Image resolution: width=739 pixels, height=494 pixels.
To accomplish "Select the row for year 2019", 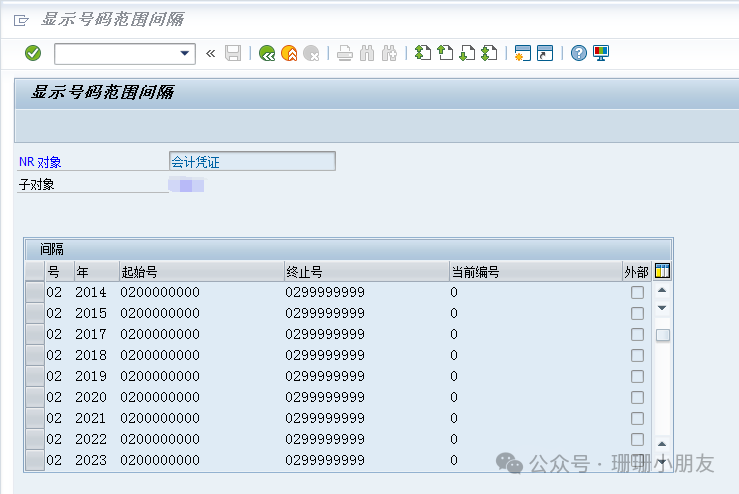I will click(35, 377).
